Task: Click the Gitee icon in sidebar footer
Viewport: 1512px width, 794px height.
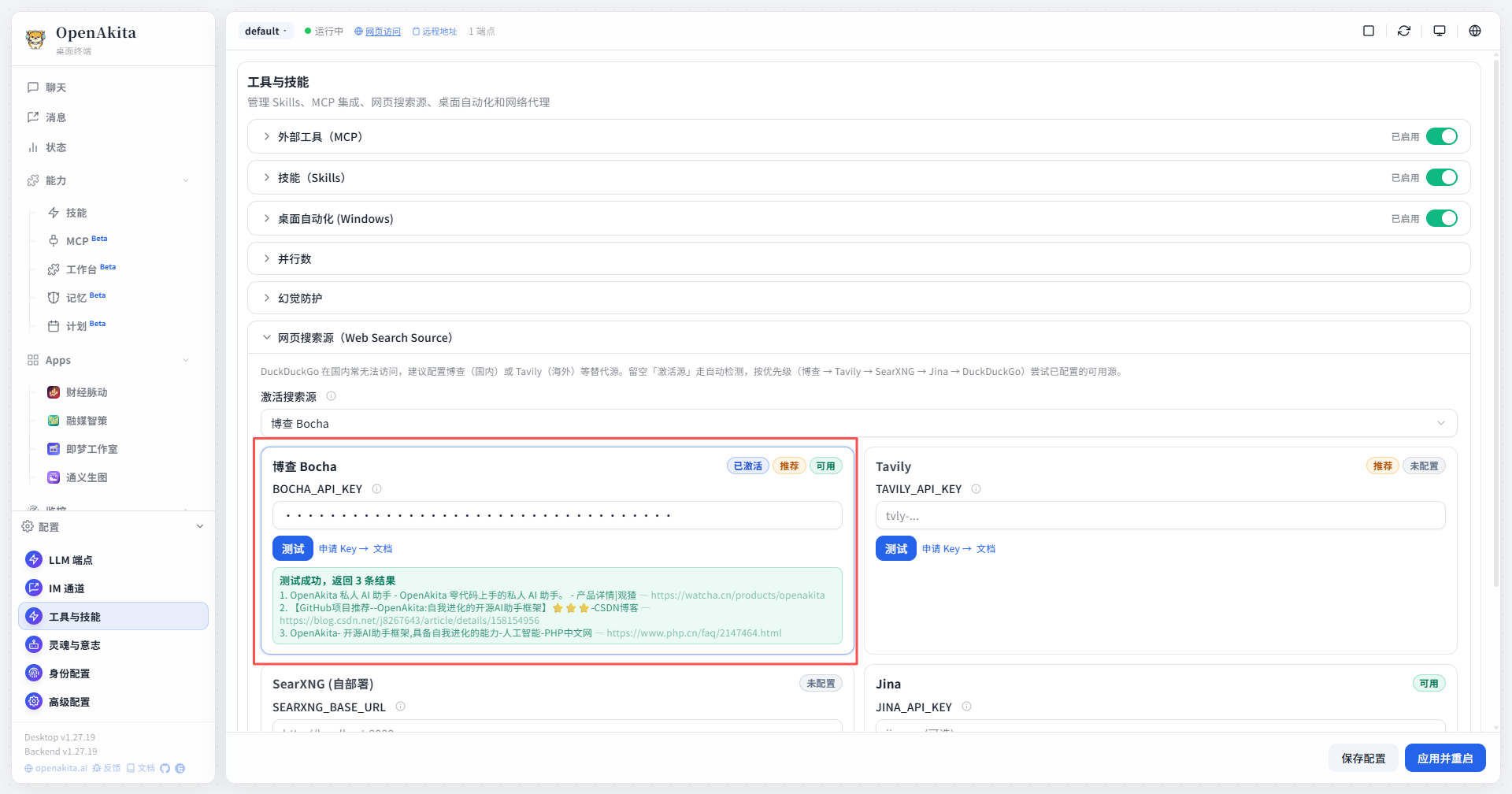Action: 180,768
